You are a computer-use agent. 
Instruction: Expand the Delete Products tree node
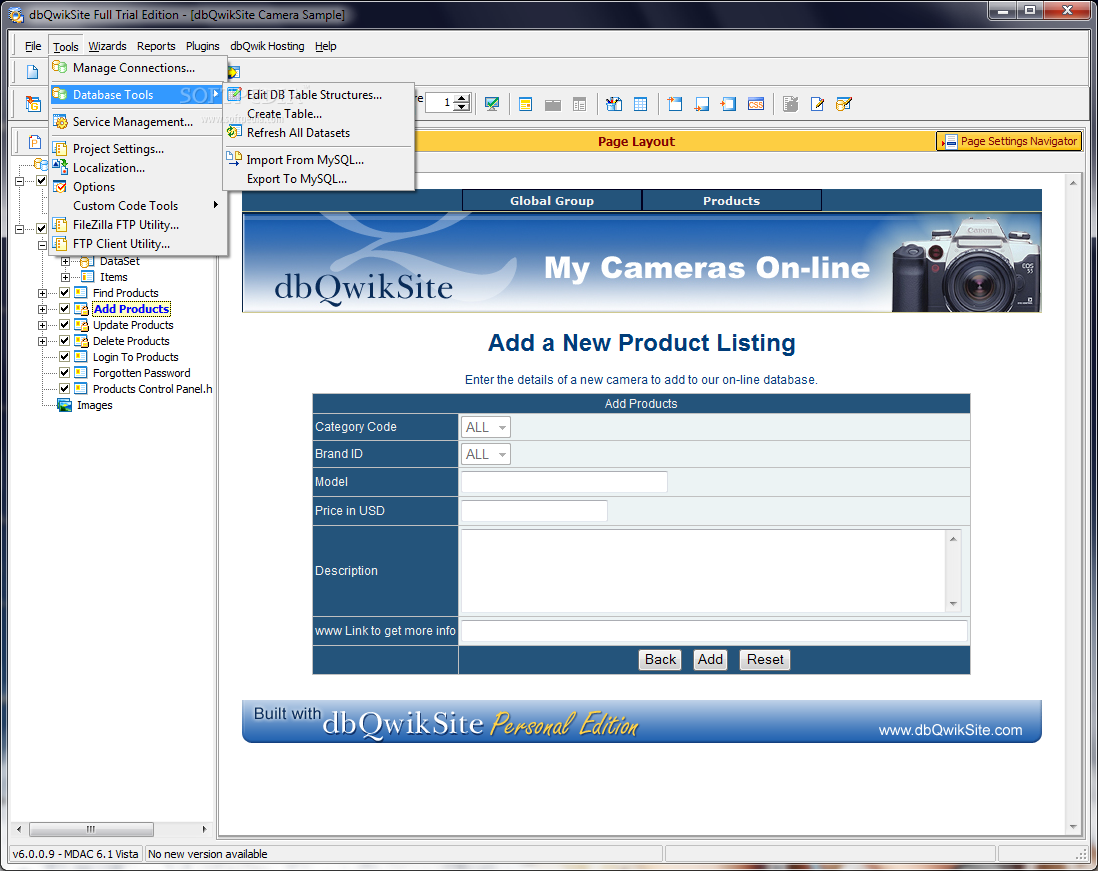(x=43, y=342)
